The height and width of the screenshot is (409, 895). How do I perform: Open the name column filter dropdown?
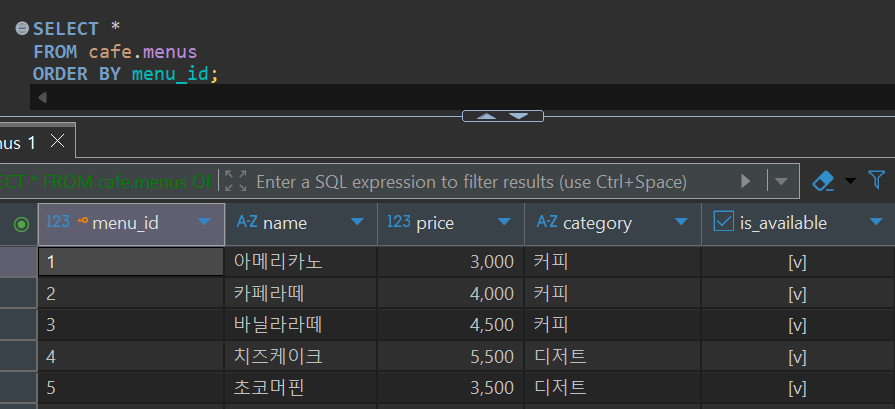(357, 222)
